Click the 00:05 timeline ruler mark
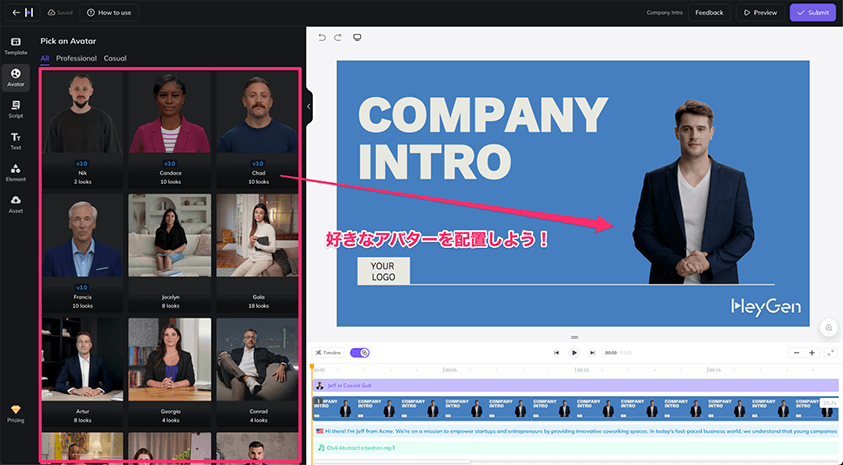The width and height of the screenshot is (843, 465). click(450, 370)
